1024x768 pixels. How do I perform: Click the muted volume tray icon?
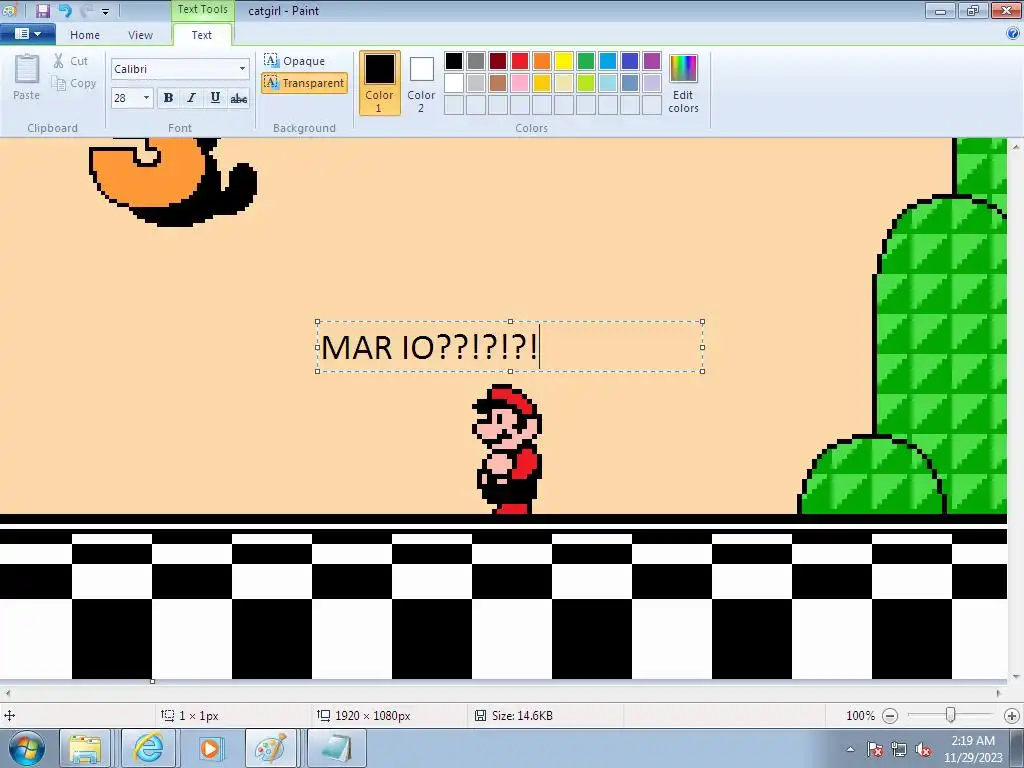click(x=923, y=749)
